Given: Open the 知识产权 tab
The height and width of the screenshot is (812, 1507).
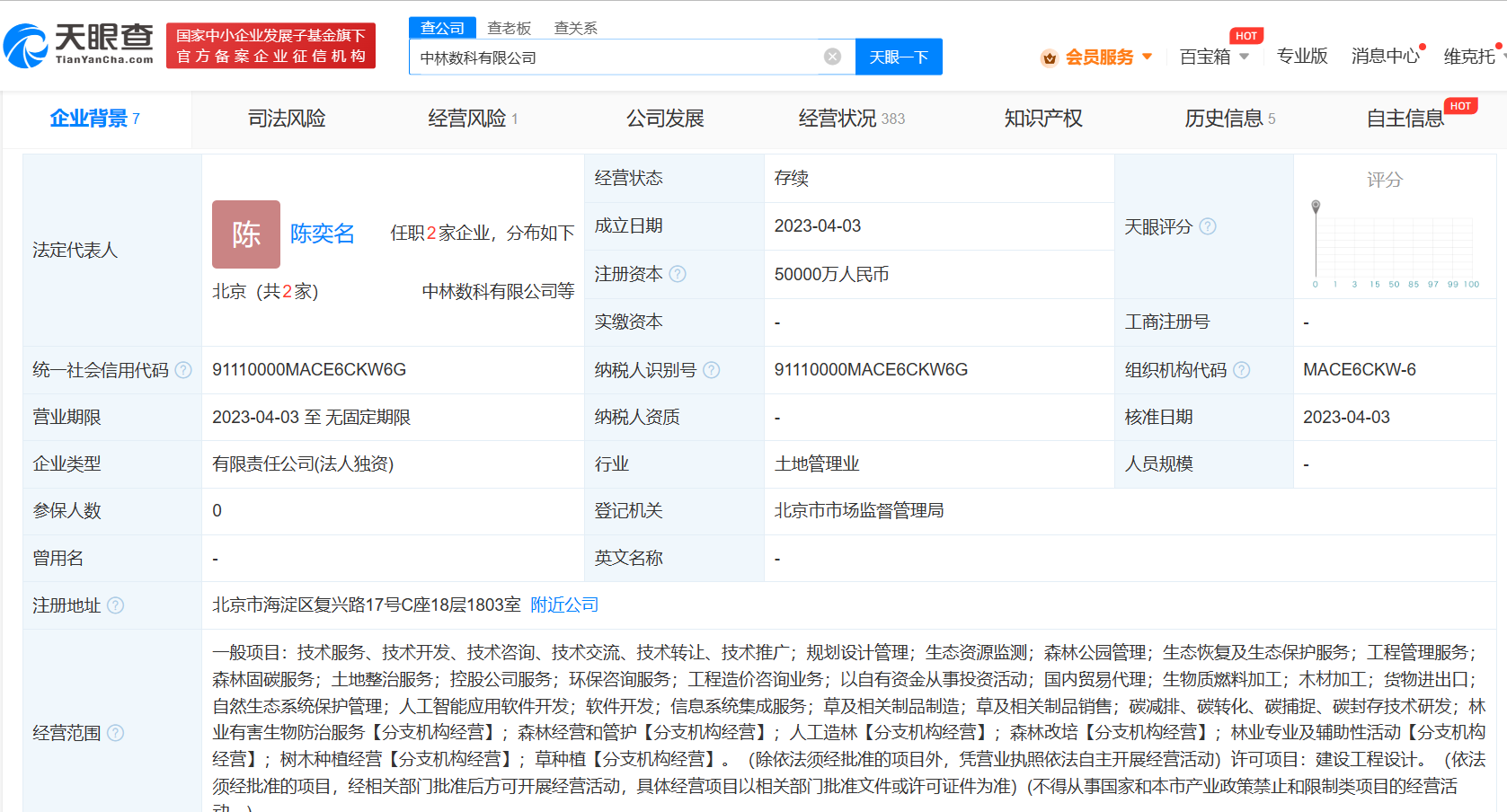Looking at the screenshot, I should point(1043,119).
